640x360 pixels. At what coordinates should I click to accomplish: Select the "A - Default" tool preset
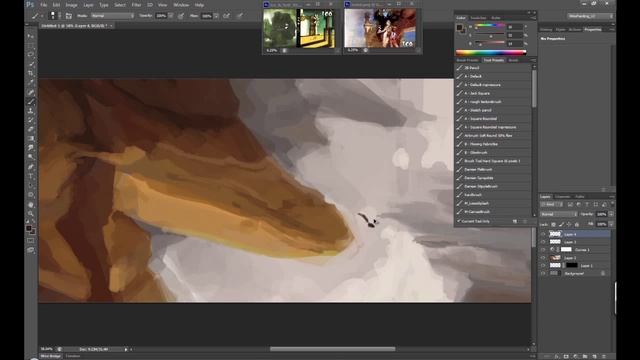(x=493, y=76)
